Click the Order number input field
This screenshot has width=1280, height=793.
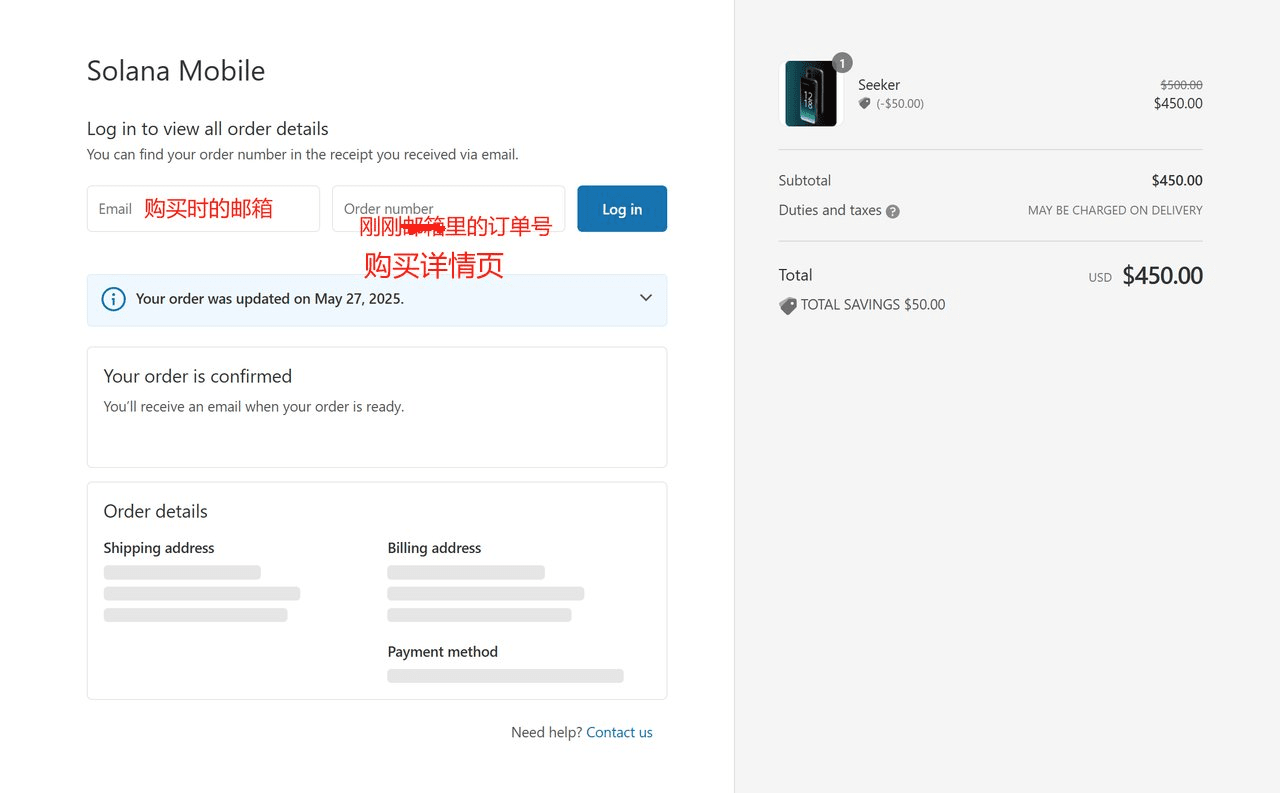click(x=448, y=209)
